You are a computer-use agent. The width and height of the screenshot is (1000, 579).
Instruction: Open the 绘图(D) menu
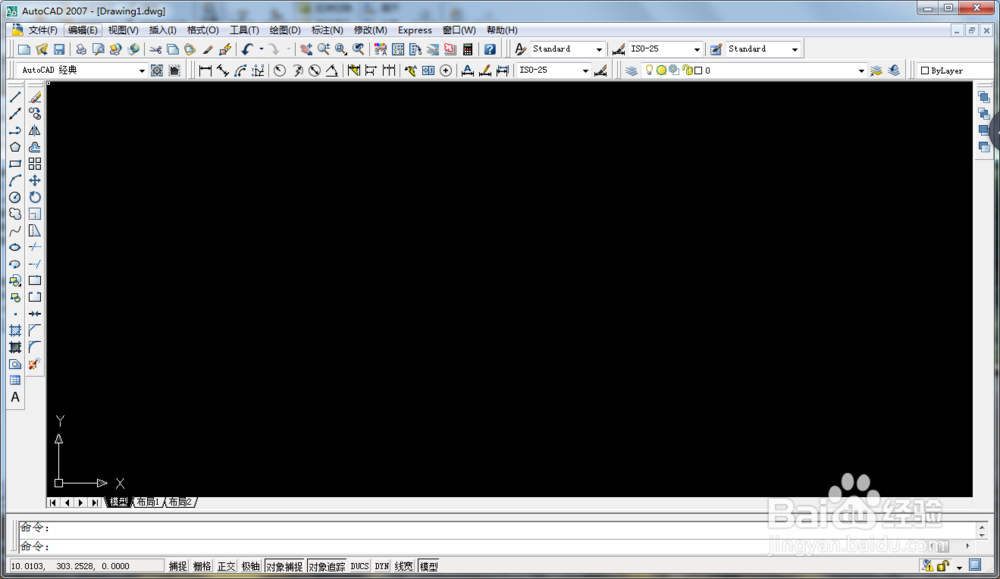[x=284, y=30]
